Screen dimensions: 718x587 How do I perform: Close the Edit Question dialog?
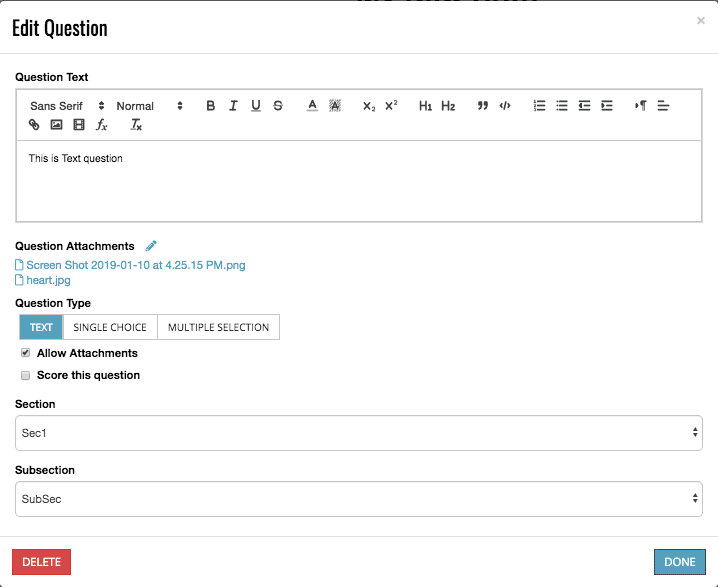701,21
